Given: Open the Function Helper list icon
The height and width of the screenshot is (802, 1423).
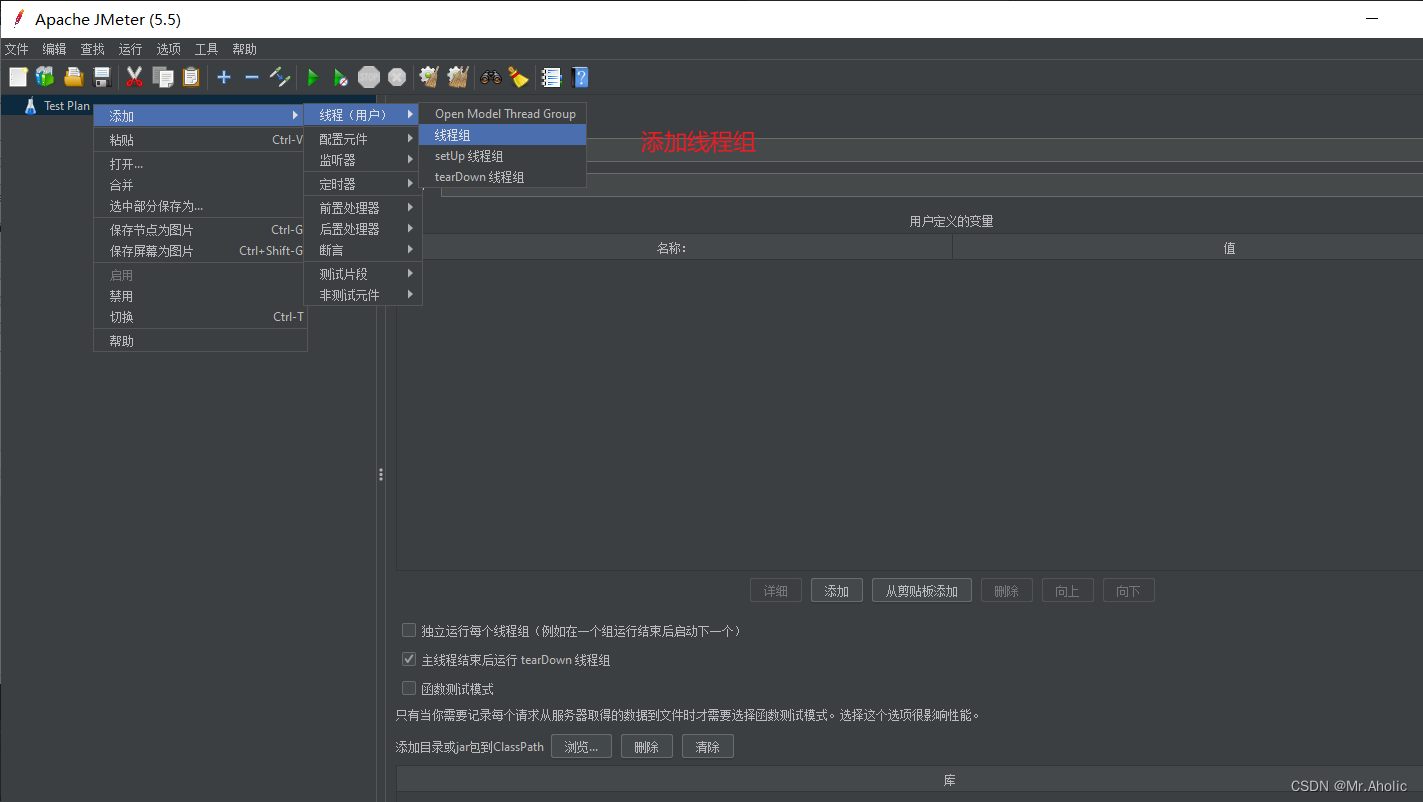Looking at the screenshot, I should (551, 77).
